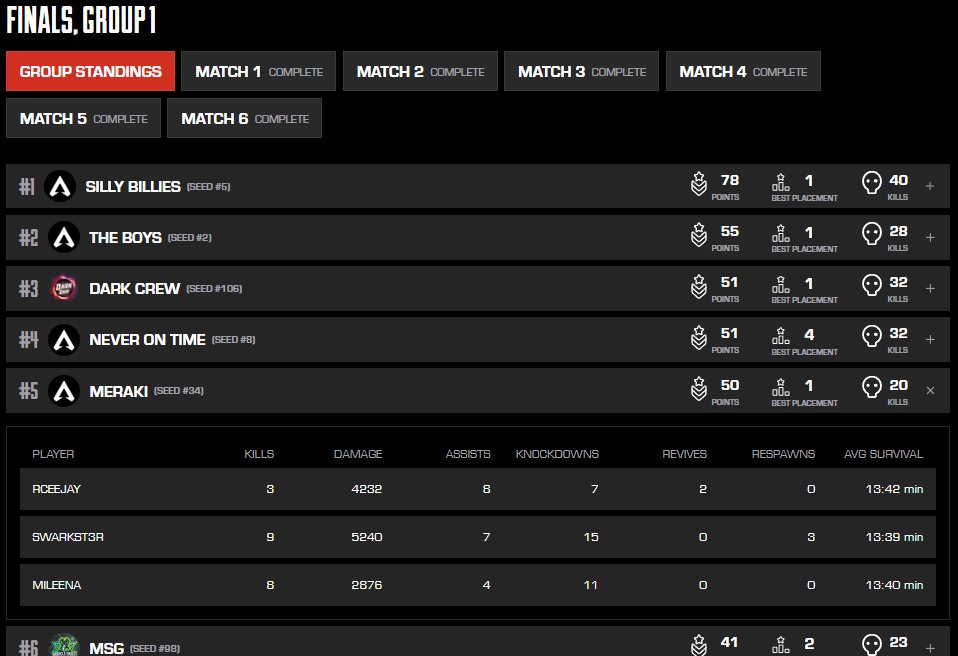This screenshot has width=958, height=656.
Task: Click Silly Billies kills skull icon
Action: tap(872, 183)
